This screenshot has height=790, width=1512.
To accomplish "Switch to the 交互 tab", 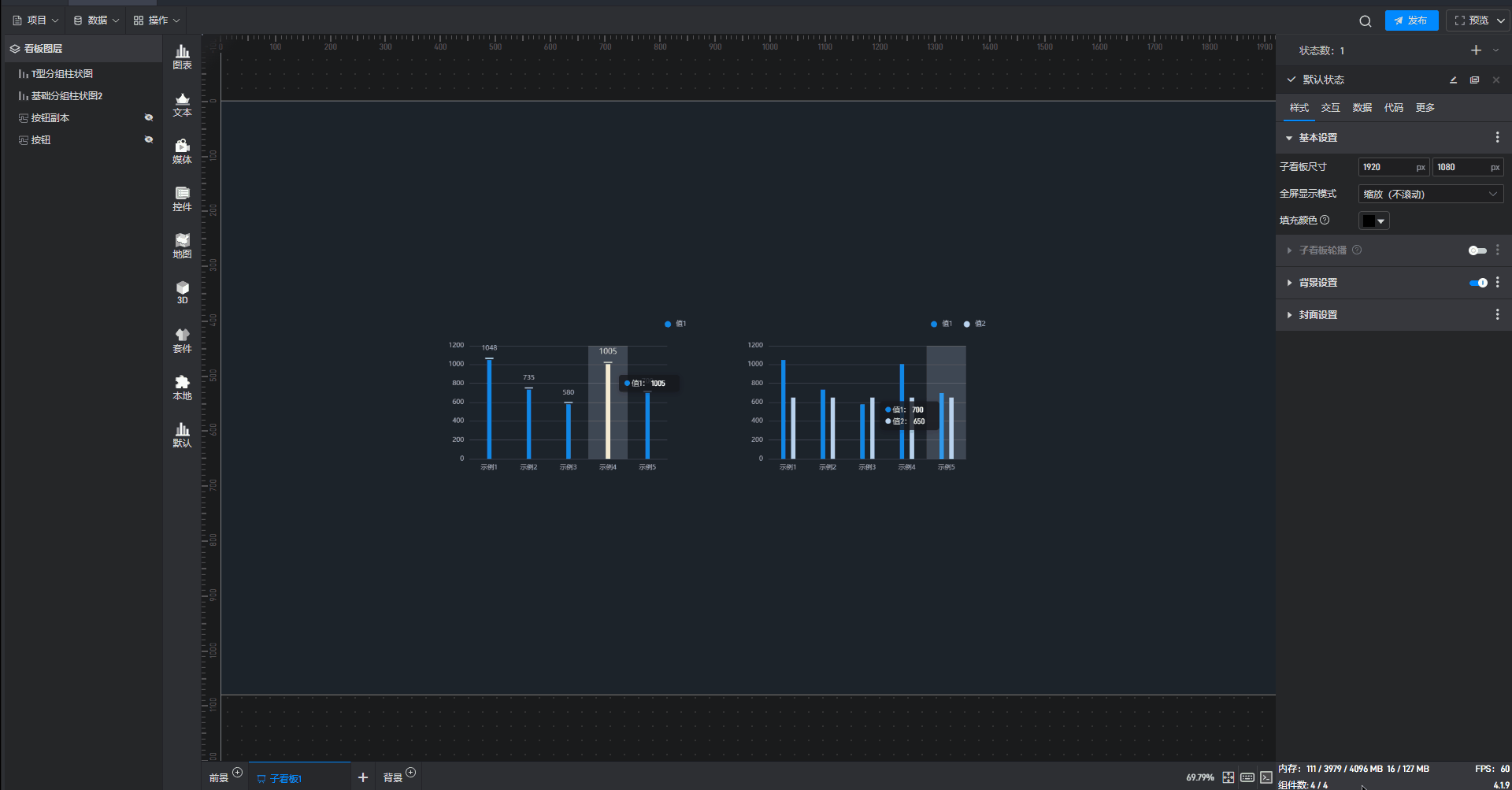I will (1331, 108).
